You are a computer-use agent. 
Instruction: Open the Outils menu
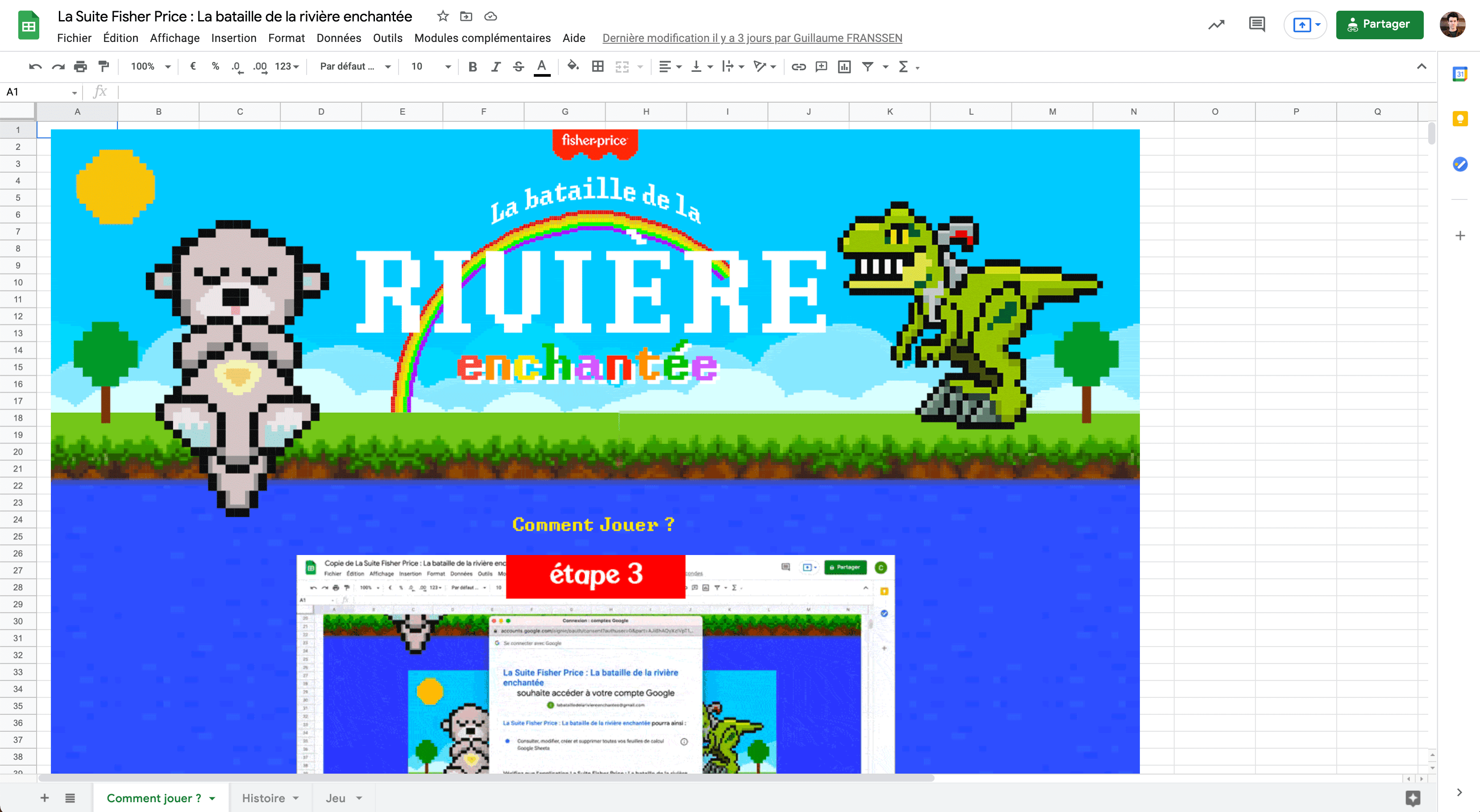tap(388, 38)
